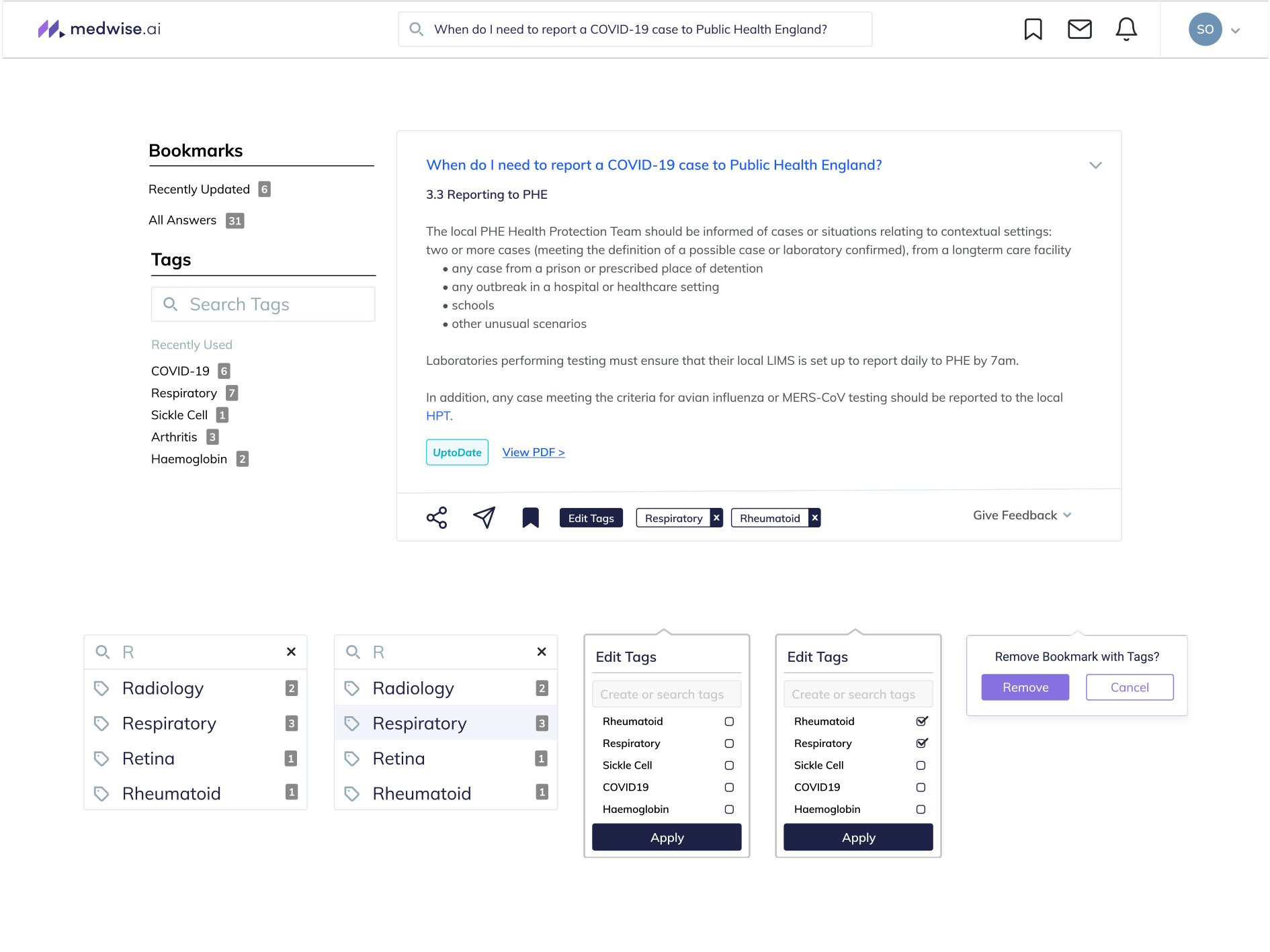1270x952 pixels.
Task: Click Create or search tags in second Edit Tags panel
Action: [x=858, y=694]
